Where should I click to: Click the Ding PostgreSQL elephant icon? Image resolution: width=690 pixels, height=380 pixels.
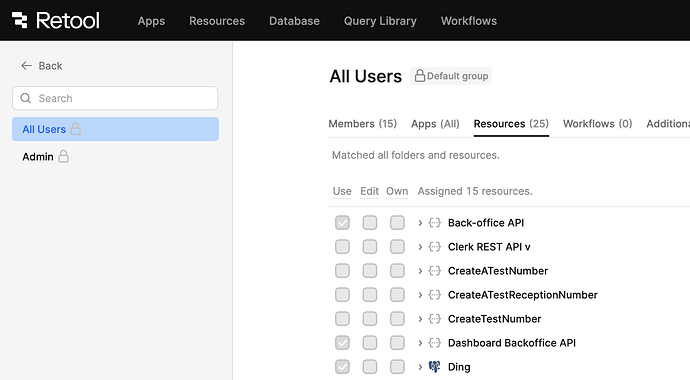tap(434, 366)
